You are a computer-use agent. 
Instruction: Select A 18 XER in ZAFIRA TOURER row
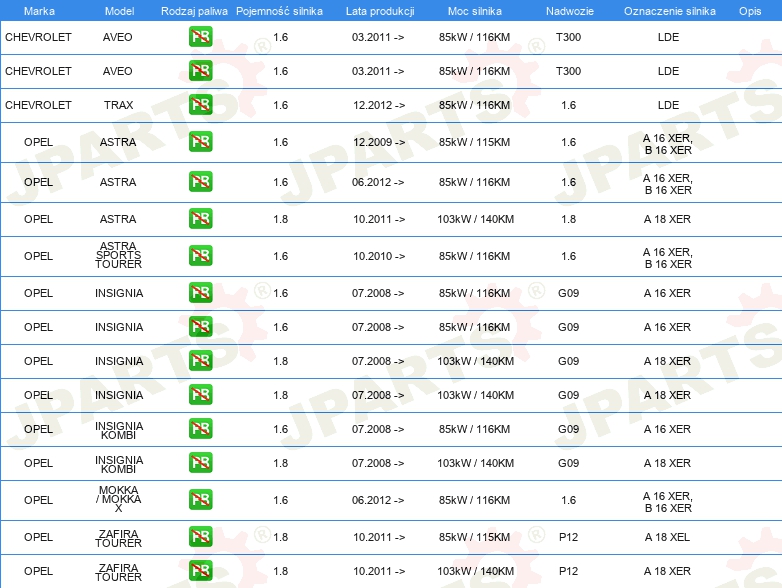(667, 571)
